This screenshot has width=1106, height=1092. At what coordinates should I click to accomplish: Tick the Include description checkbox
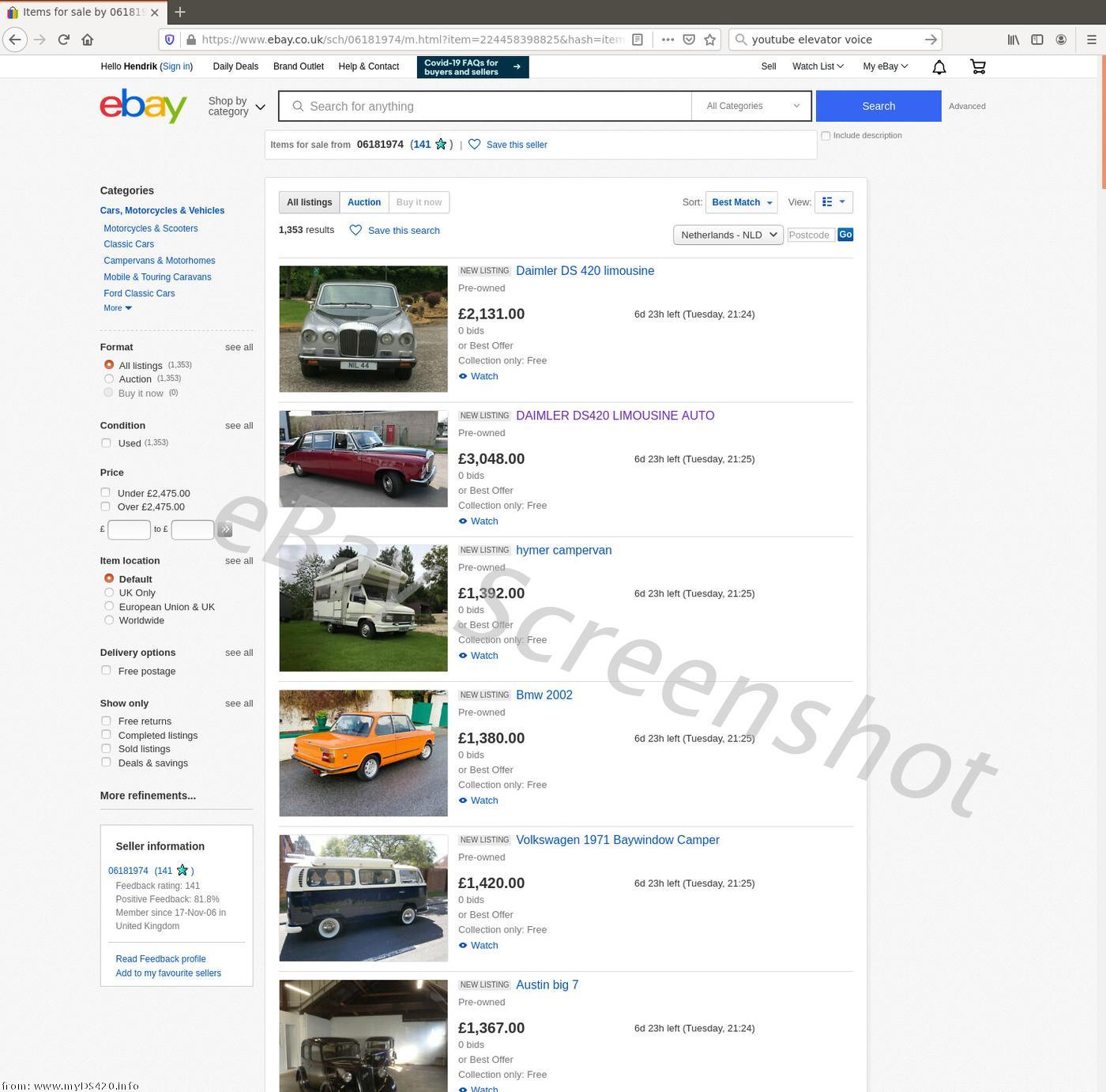pos(826,136)
